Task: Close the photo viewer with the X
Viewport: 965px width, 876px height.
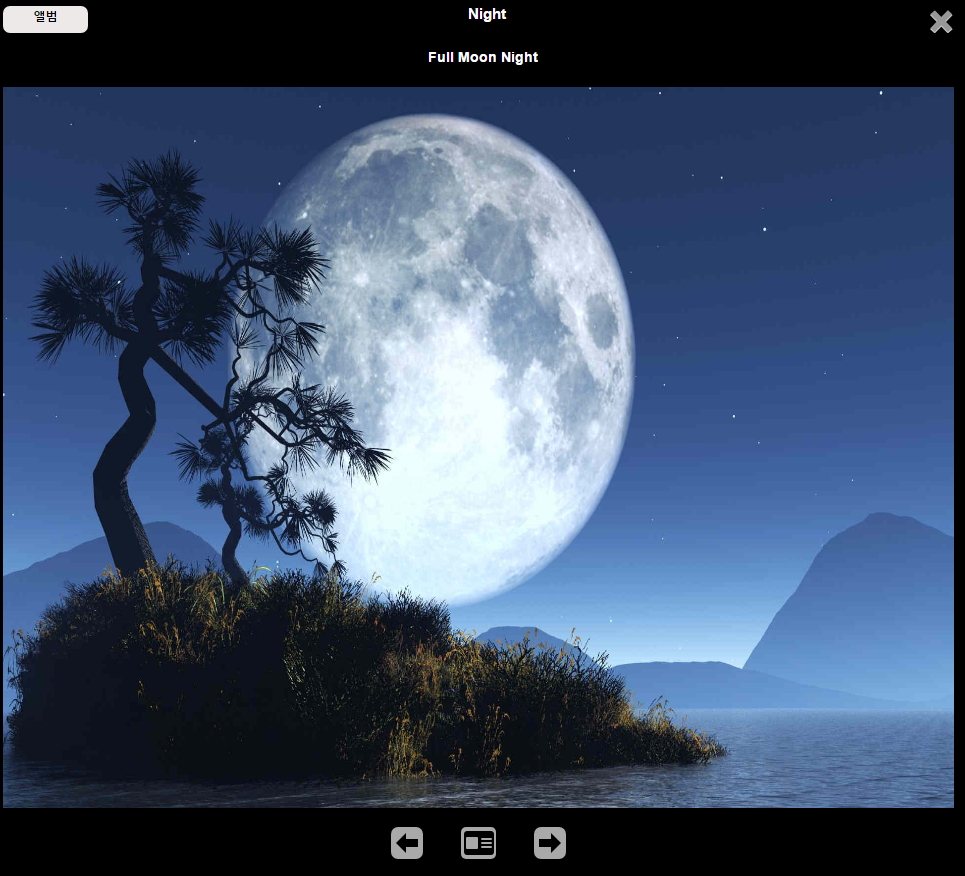Action: (940, 22)
